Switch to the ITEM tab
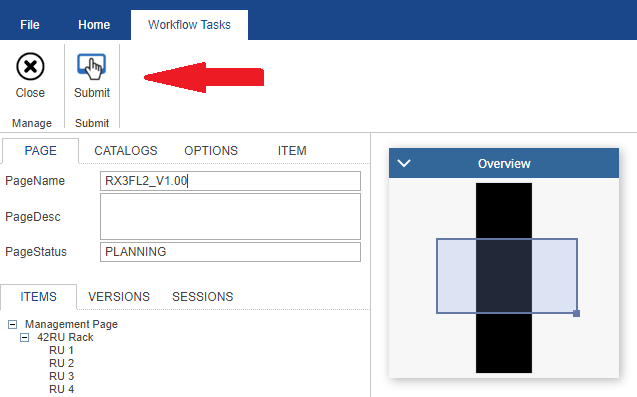This screenshot has width=637, height=397. (x=292, y=151)
